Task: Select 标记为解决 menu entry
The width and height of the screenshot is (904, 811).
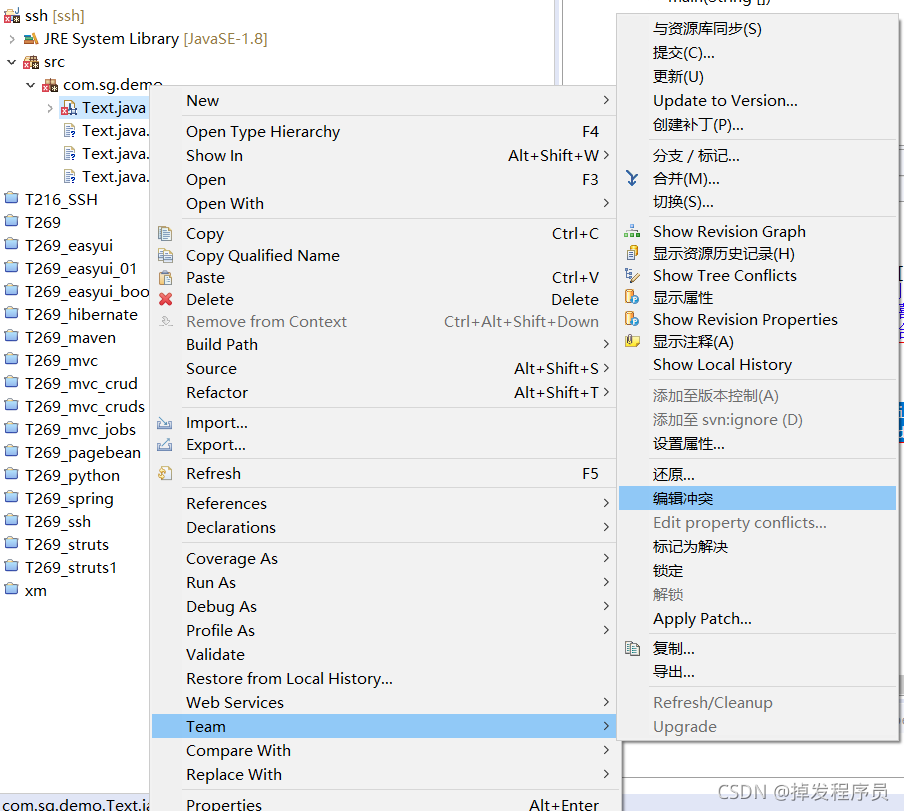Action: click(x=757, y=546)
